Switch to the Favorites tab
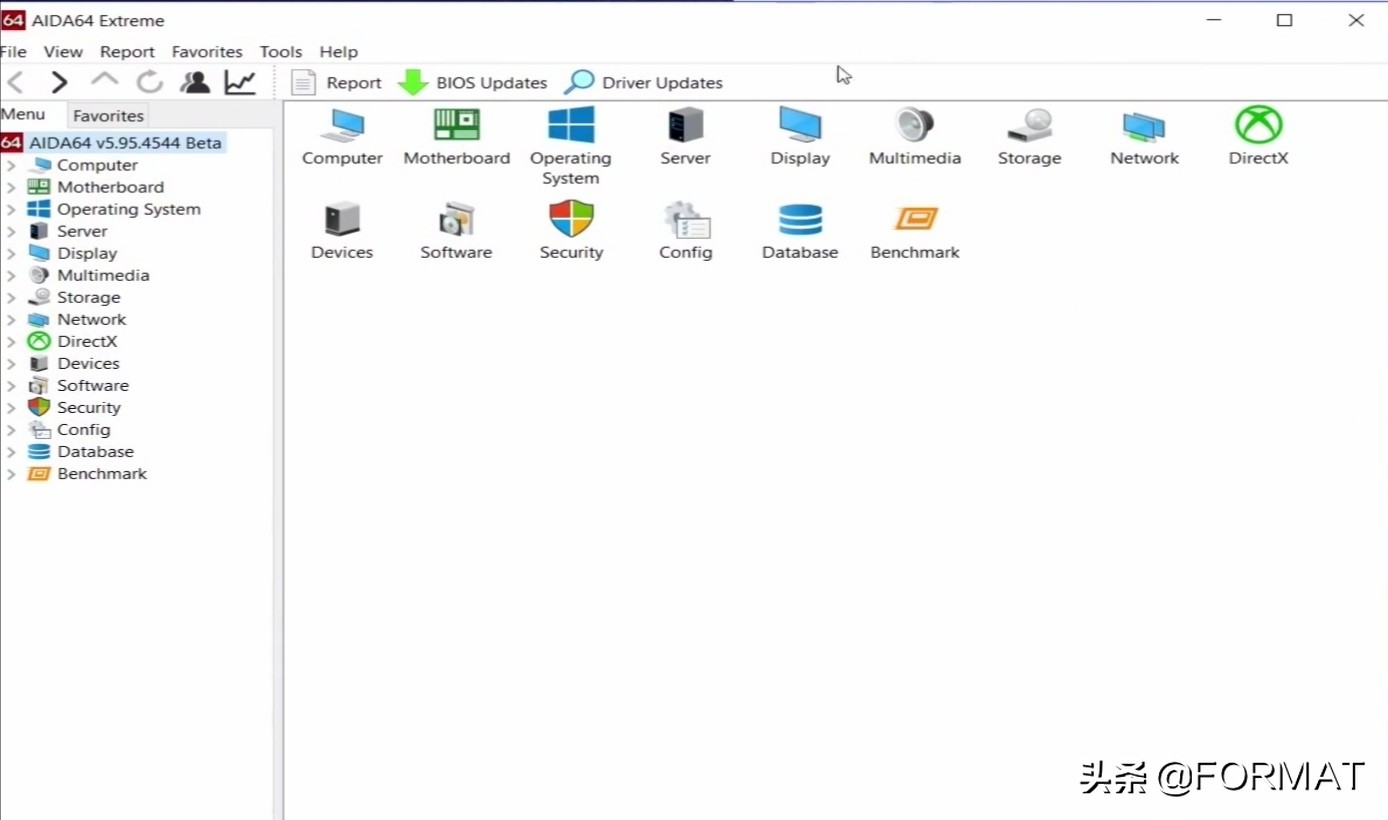The image size is (1388, 820). (108, 115)
